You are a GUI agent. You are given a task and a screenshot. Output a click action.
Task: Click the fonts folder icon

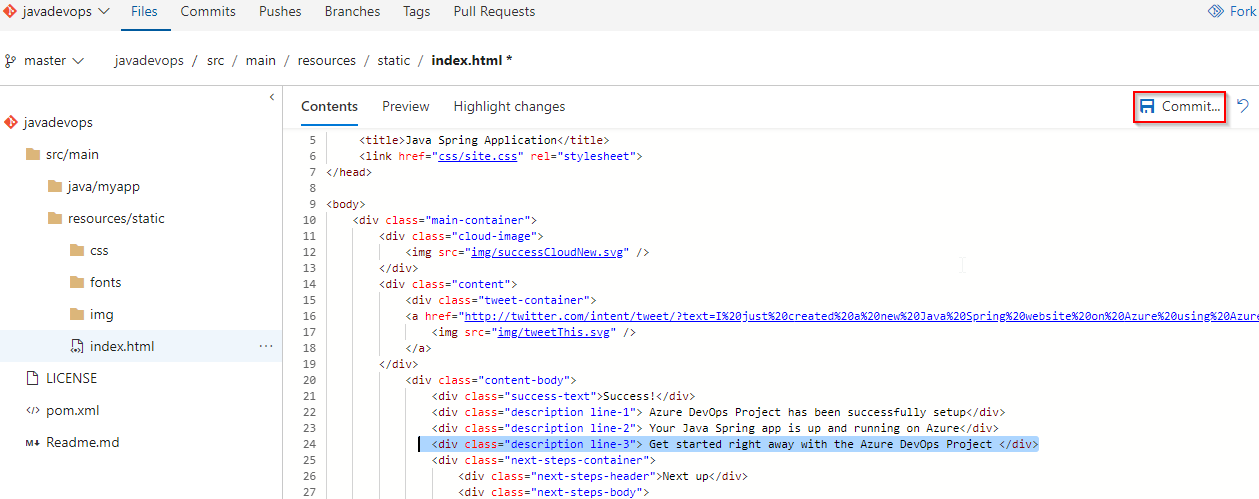pos(77,282)
